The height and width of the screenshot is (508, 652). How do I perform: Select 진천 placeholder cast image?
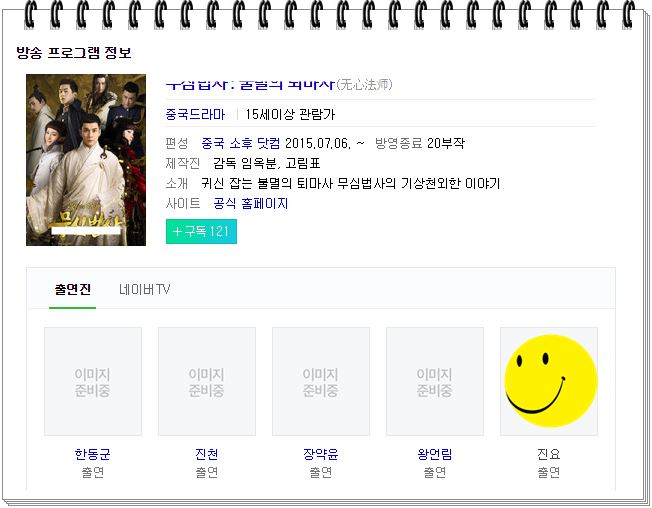(207, 382)
